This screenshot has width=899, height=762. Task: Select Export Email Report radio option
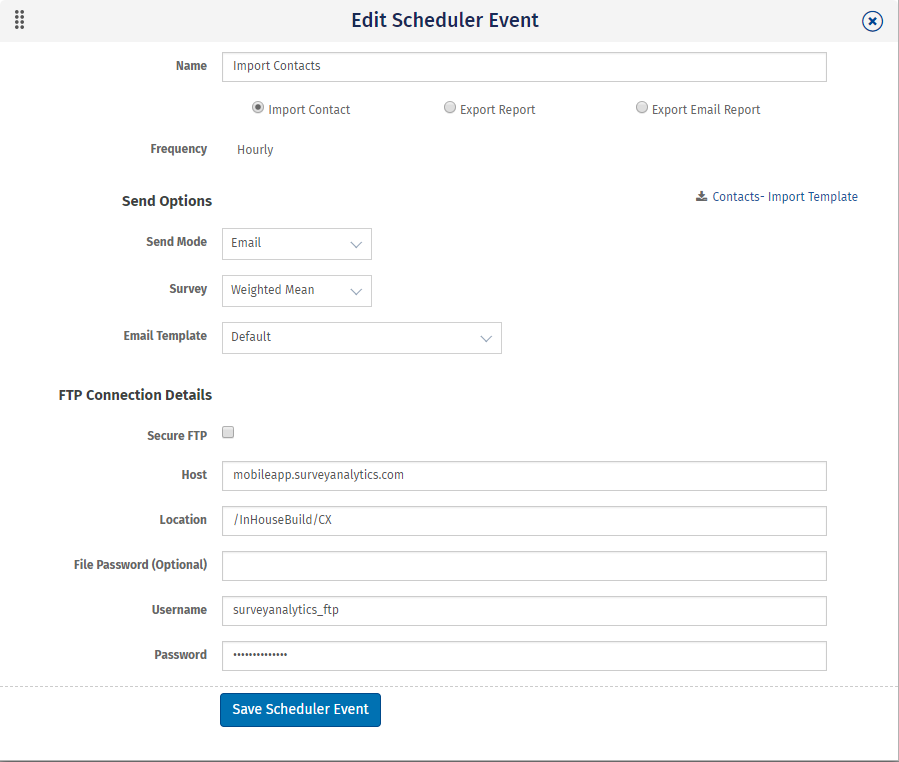642,108
